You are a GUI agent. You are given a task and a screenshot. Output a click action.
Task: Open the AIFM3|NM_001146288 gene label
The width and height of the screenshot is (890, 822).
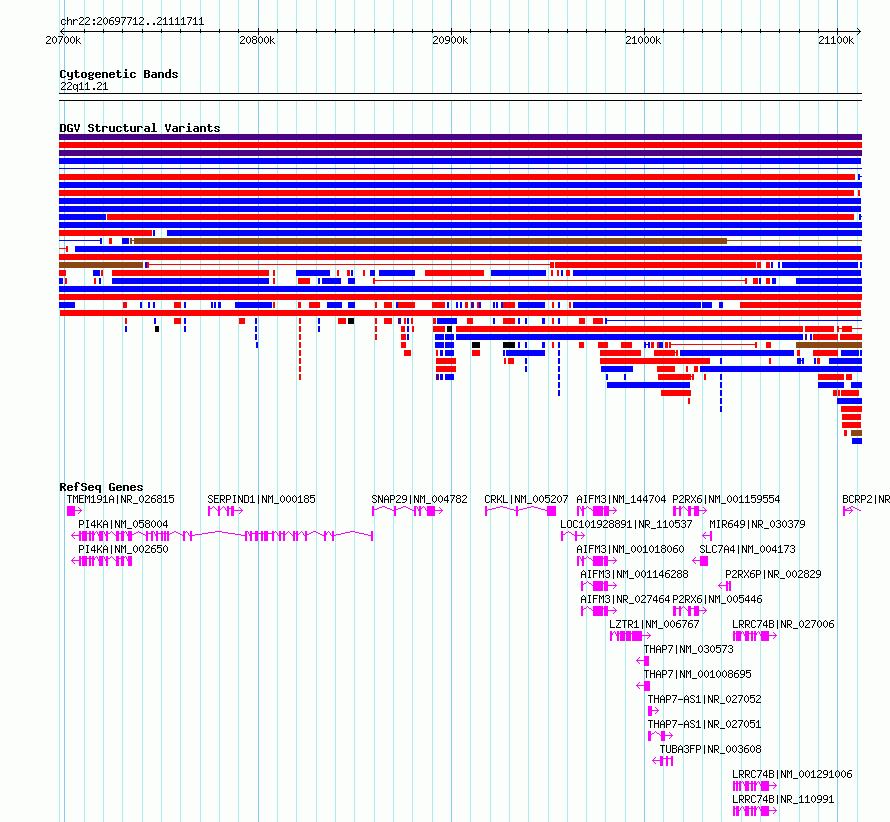634,574
